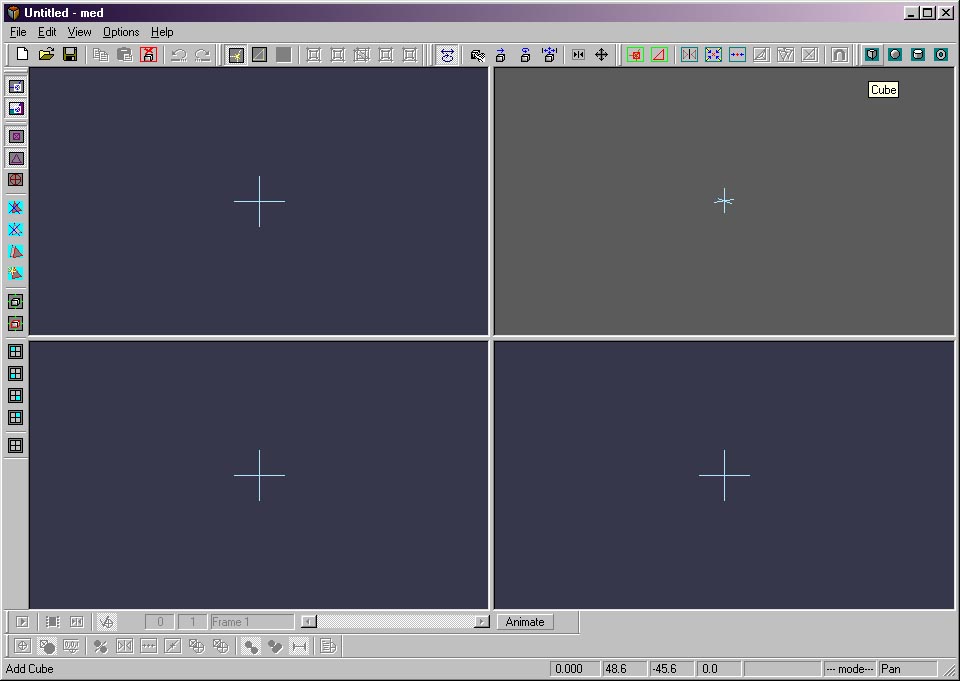
Task: Click the 0.000 status bar value
Action: coord(569,669)
